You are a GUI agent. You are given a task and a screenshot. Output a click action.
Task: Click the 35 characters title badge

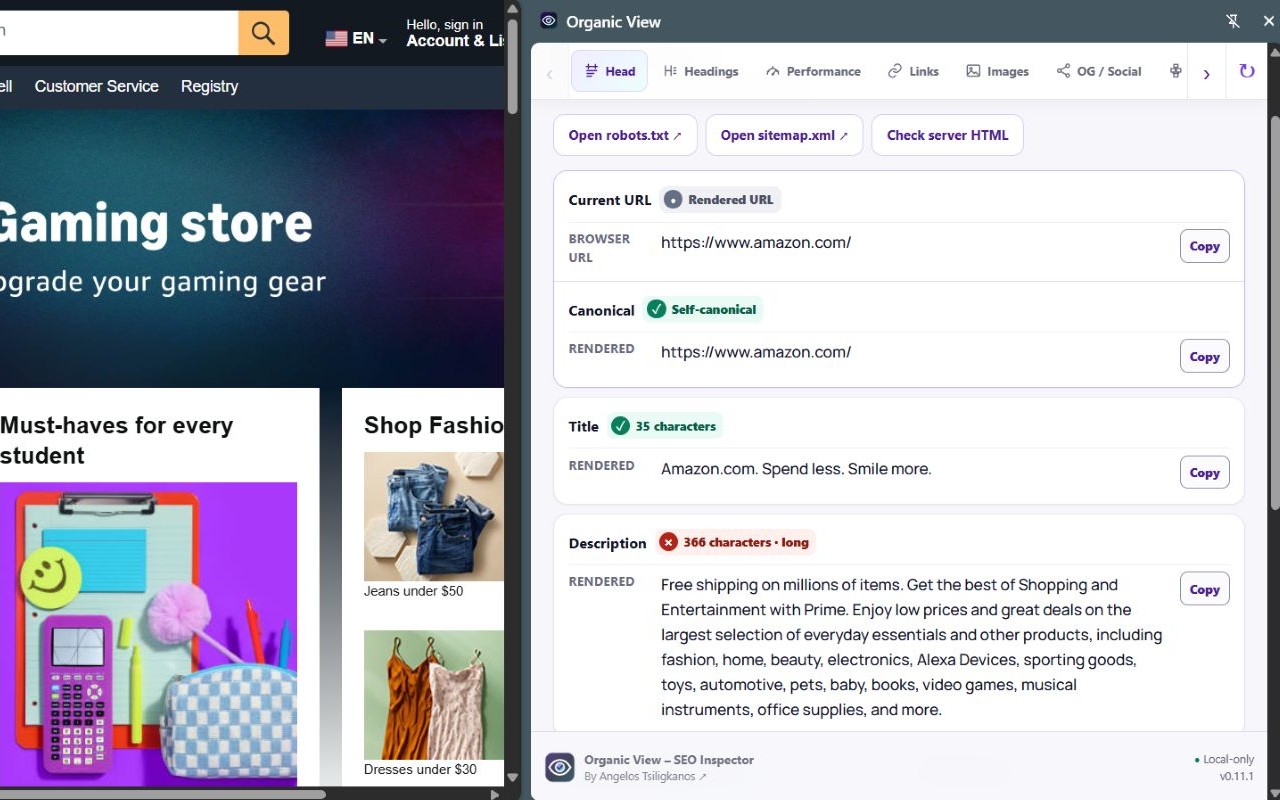coord(665,426)
